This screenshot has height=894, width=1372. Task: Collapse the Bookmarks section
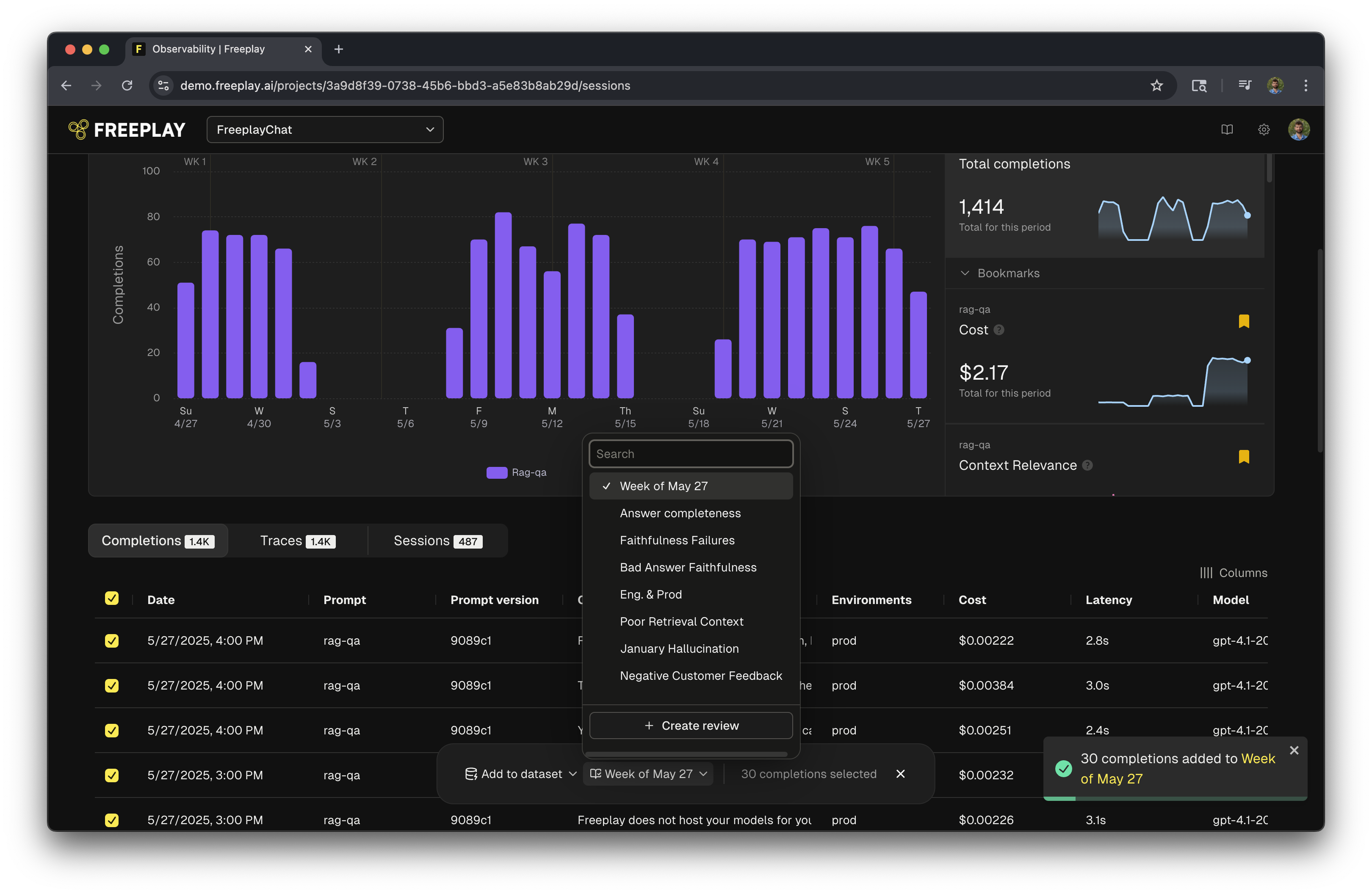pyautogui.click(x=965, y=273)
